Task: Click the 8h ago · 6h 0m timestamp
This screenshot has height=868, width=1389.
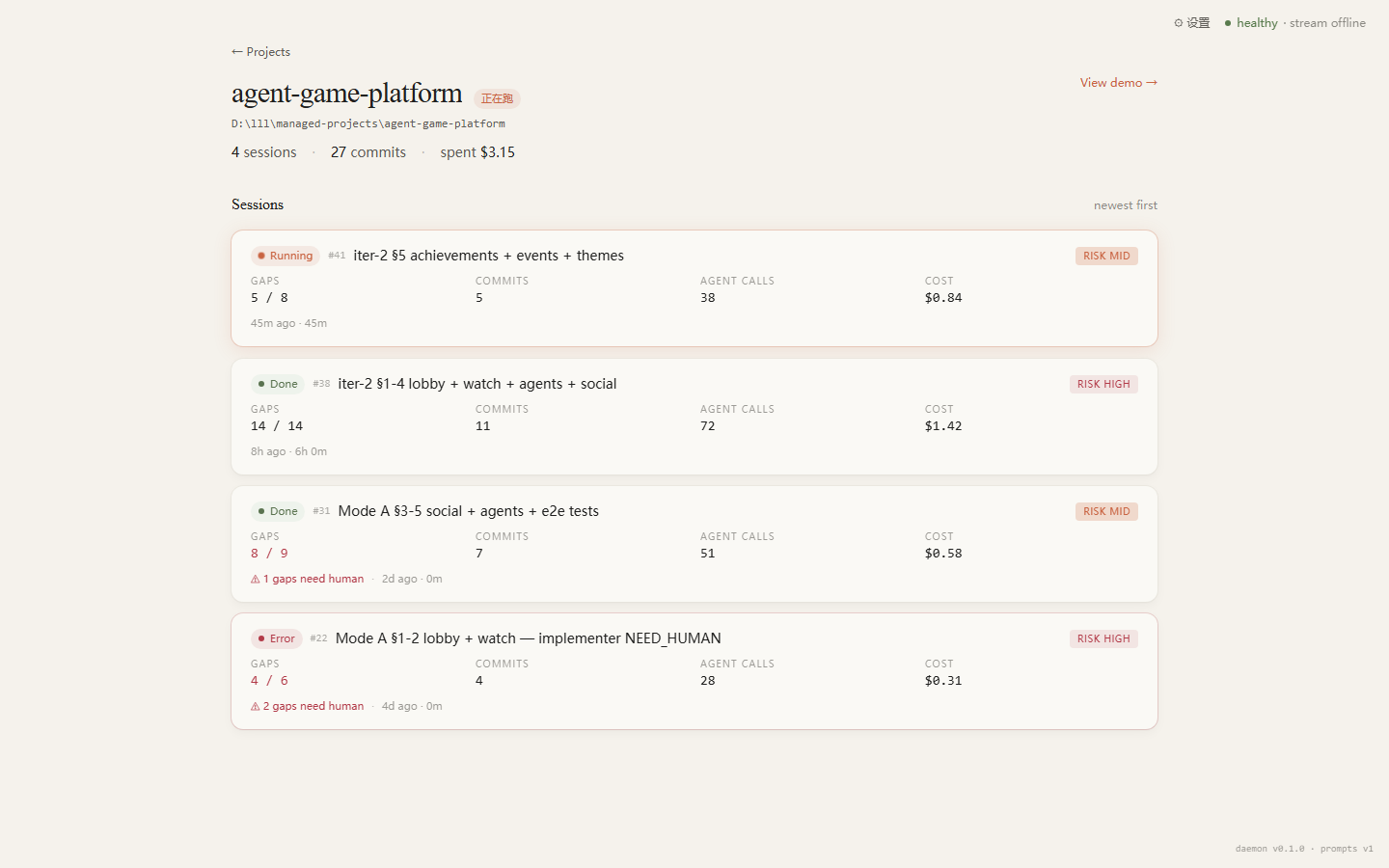Action: (288, 451)
